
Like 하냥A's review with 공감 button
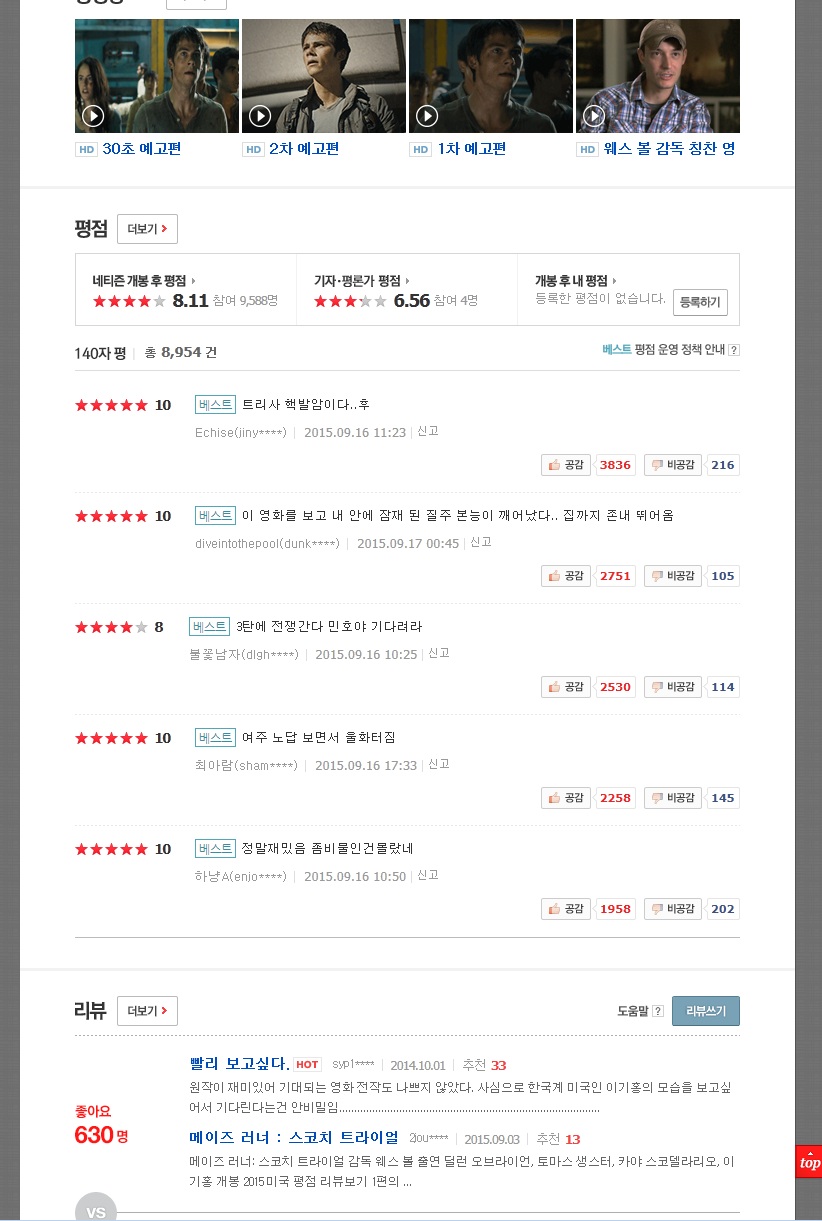pyautogui.click(x=566, y=909)
